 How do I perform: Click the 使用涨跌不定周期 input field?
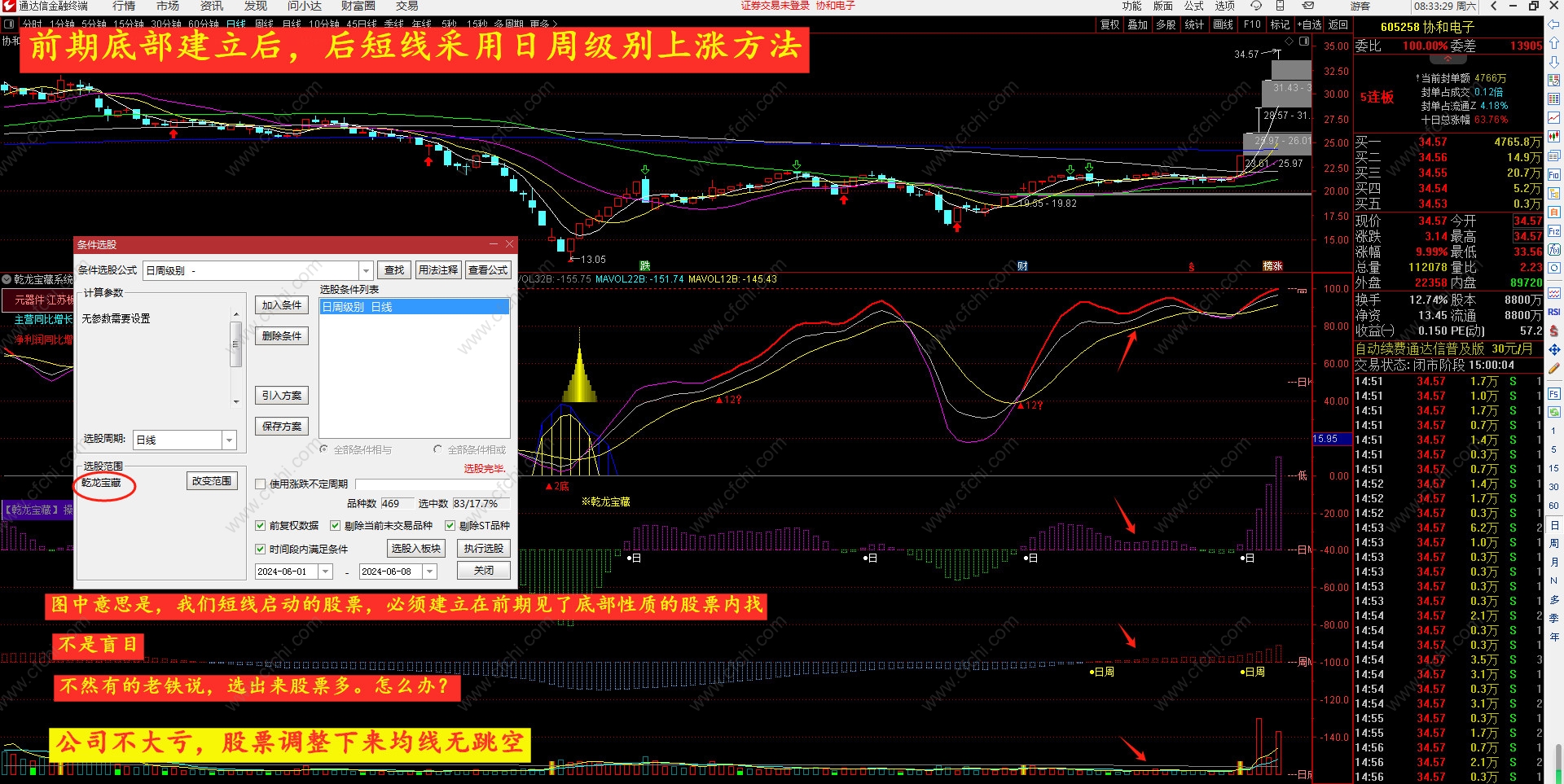click(x=433, y=484)
